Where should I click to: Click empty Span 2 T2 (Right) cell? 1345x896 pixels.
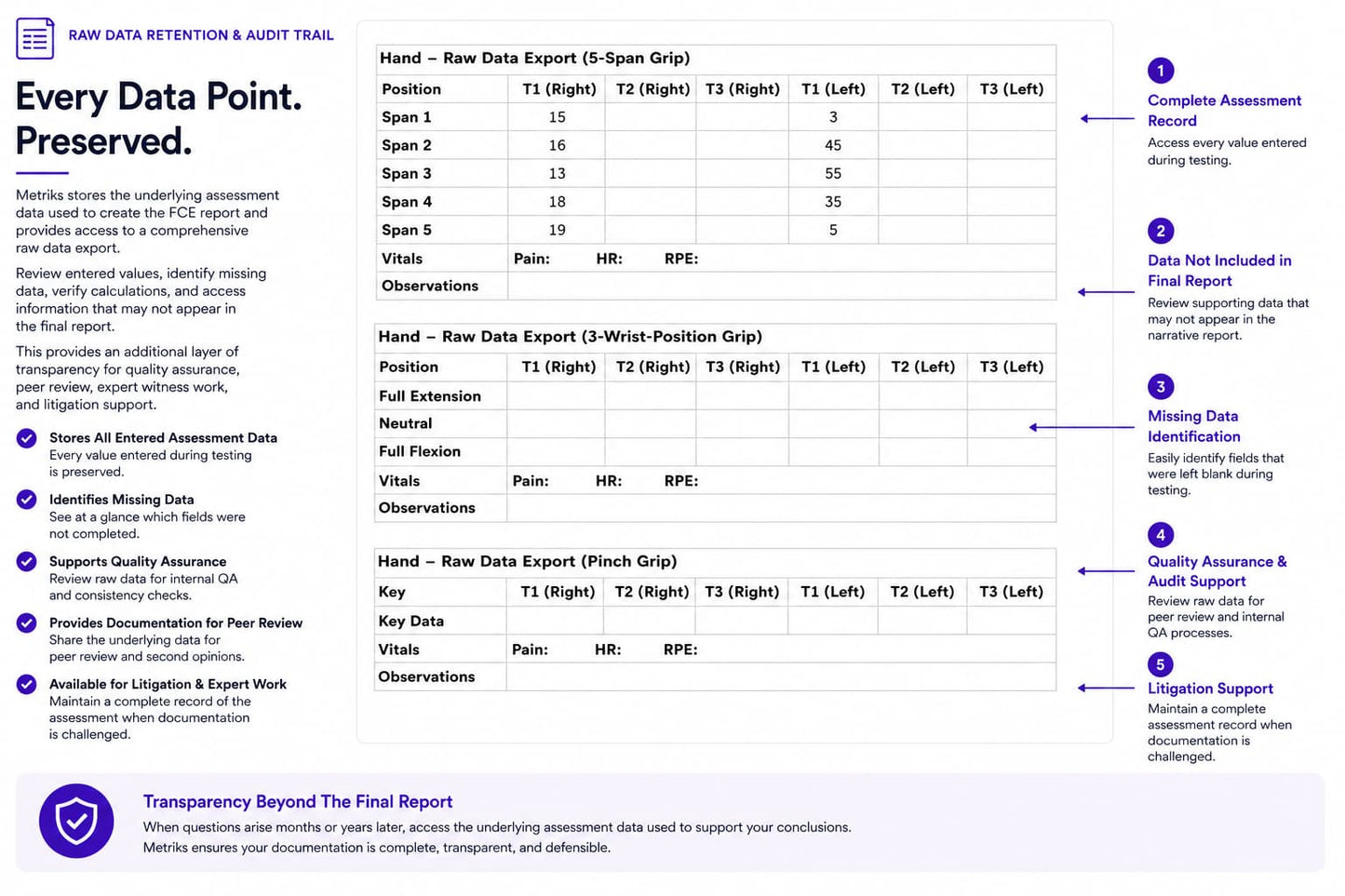(x=651, y=145)
